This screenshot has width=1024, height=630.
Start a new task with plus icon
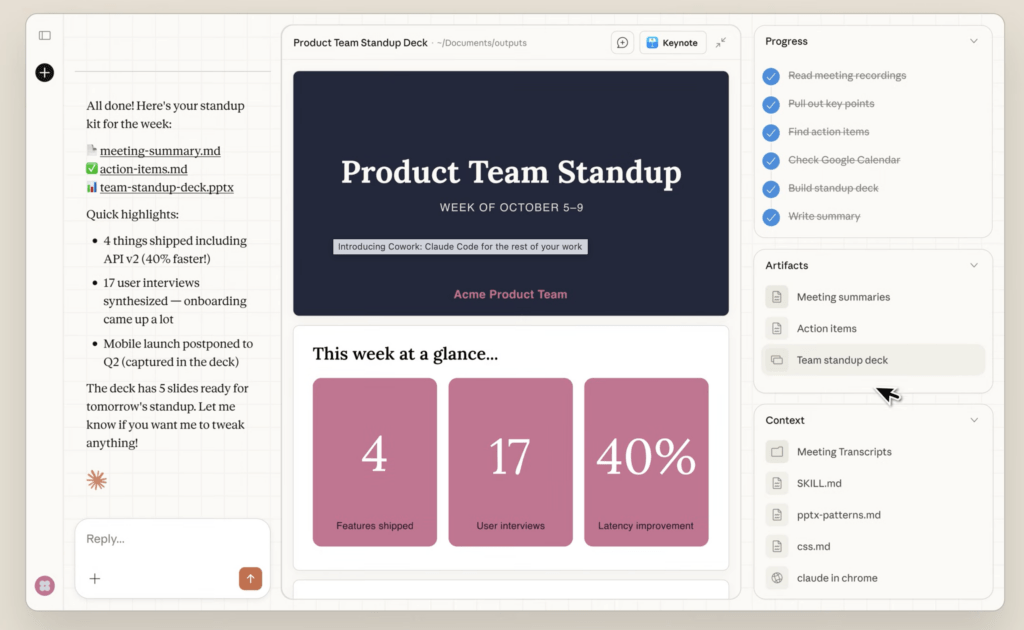point(44,72)
